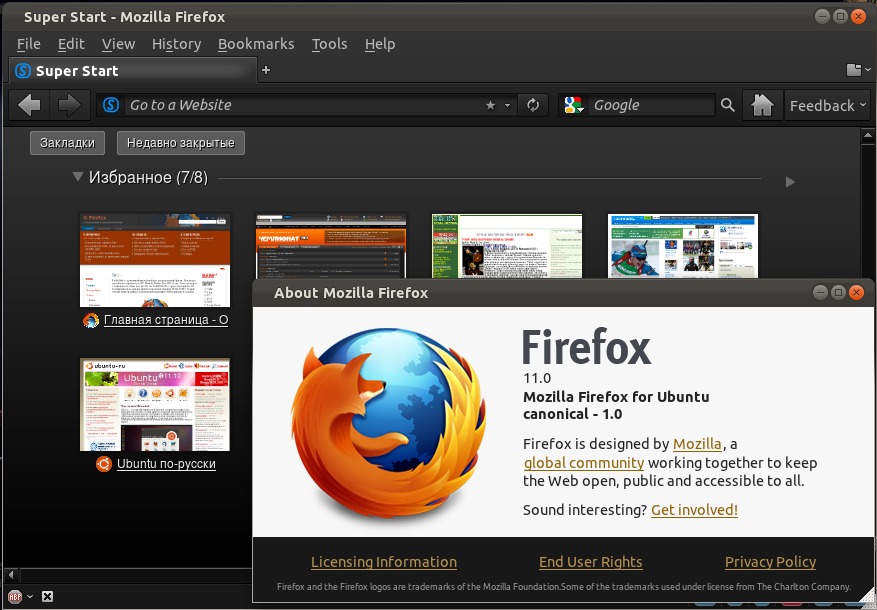Minimize the About Mozilla Firefox dialog
Screen dimensions: 877x610
820,292
